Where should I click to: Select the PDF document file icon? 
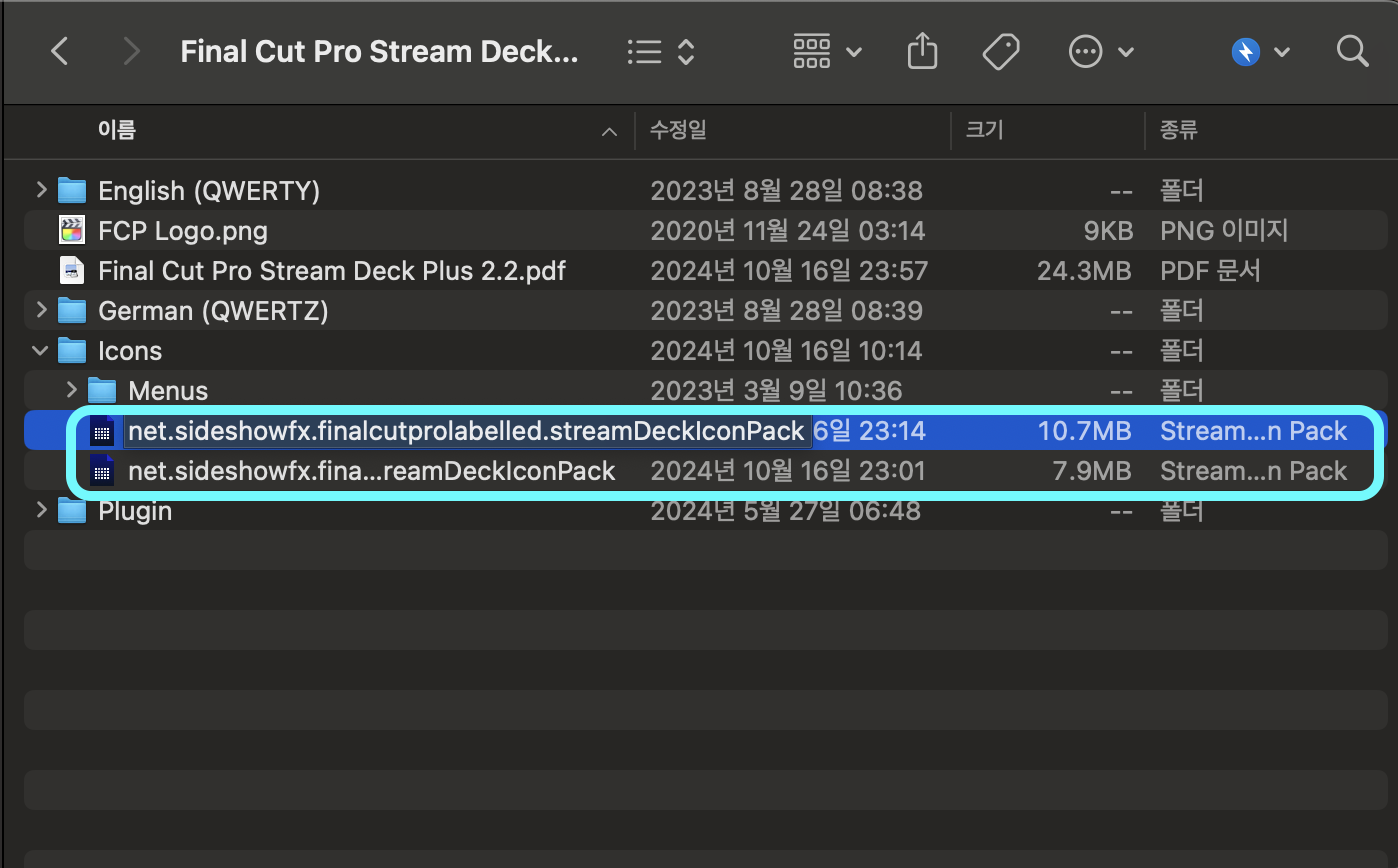point(72,270)
